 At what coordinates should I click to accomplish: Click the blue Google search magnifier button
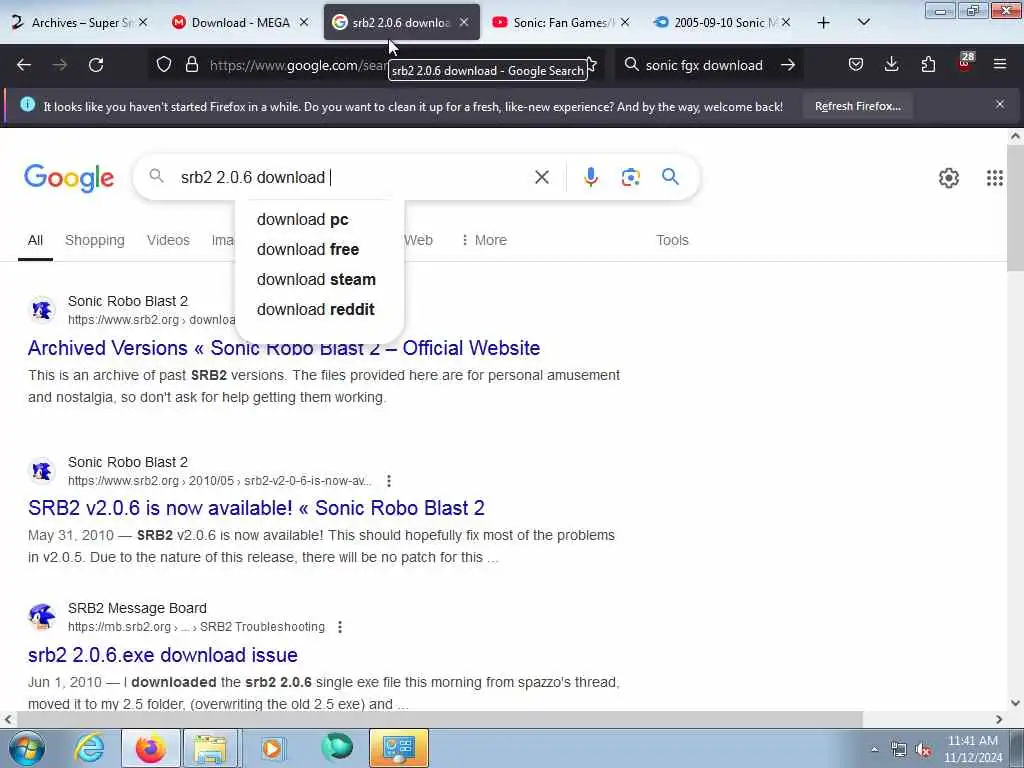[670, 176]
